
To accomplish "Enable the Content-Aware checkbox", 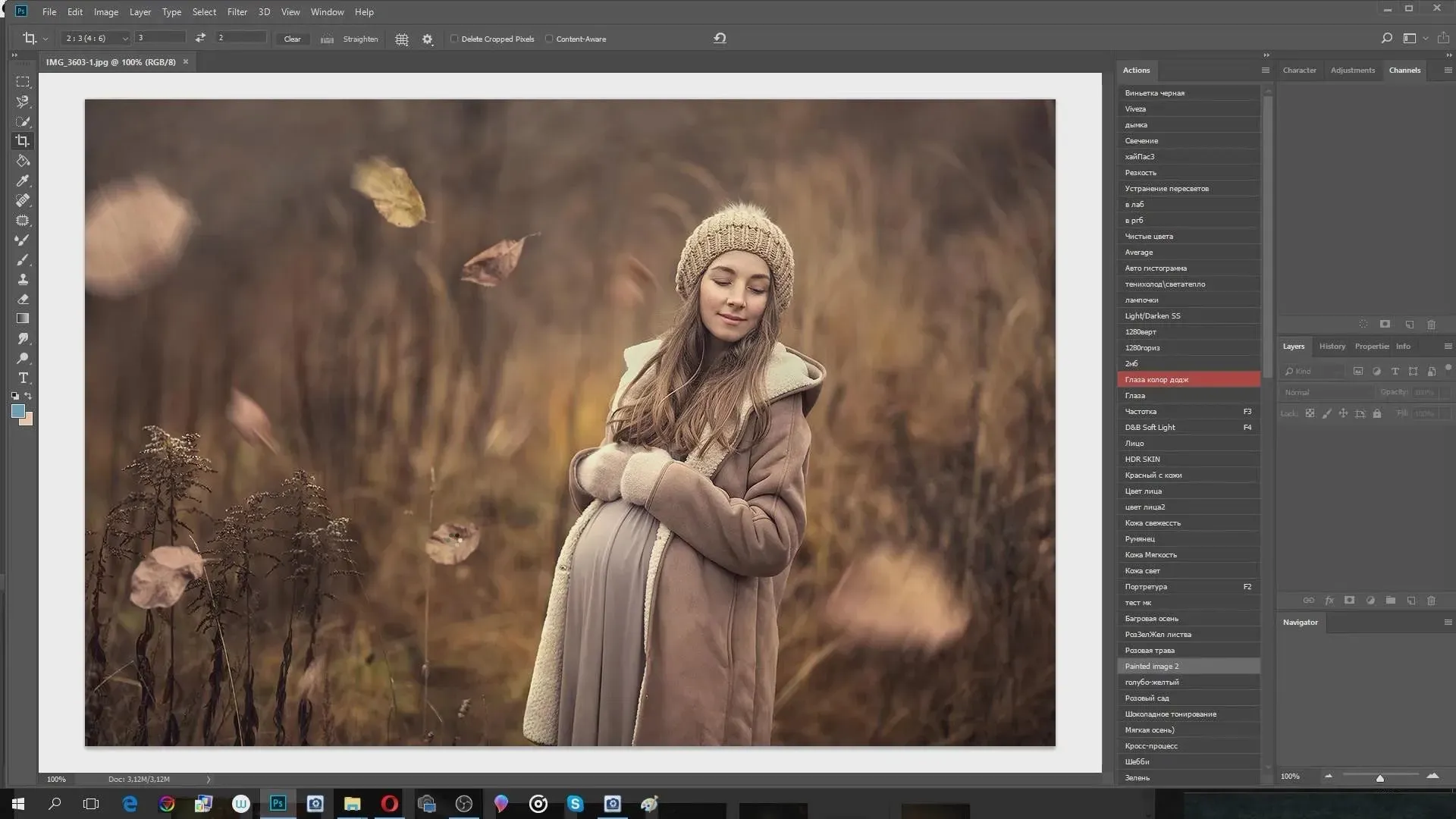I will tap(549, 39).
